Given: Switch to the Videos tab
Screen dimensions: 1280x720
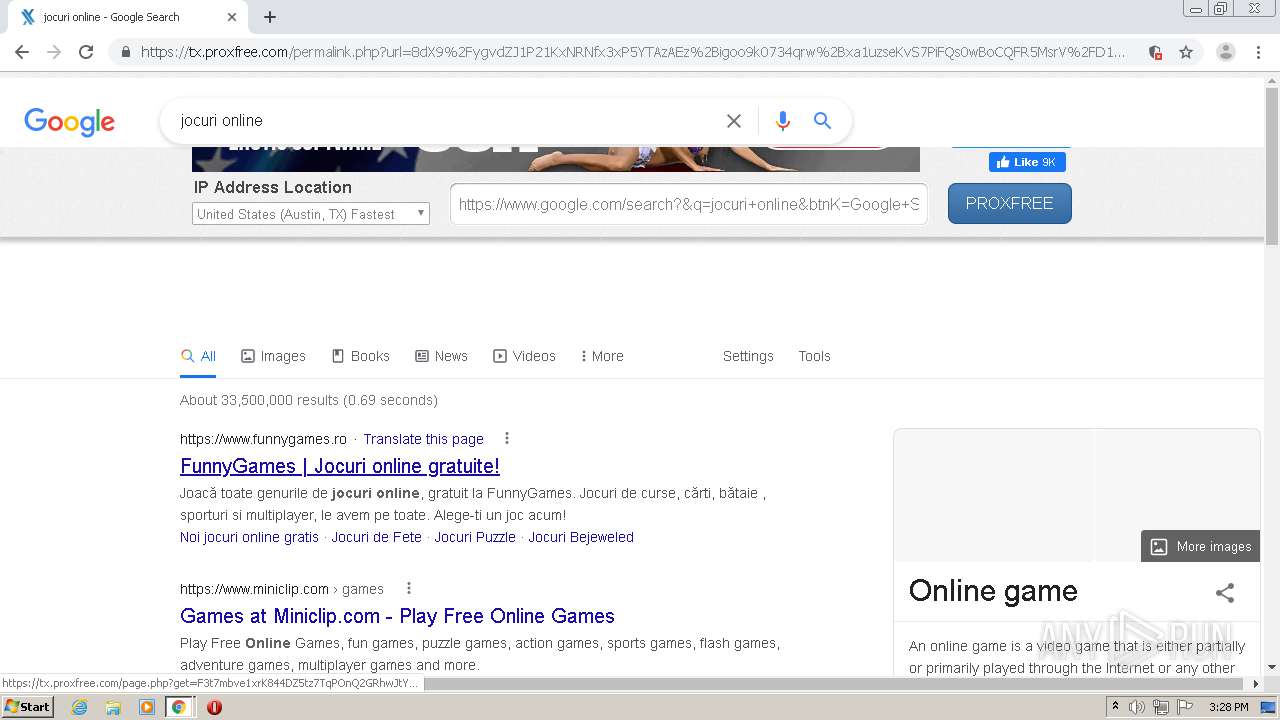Looking at the screenshot, I should (x=524, y=356).
